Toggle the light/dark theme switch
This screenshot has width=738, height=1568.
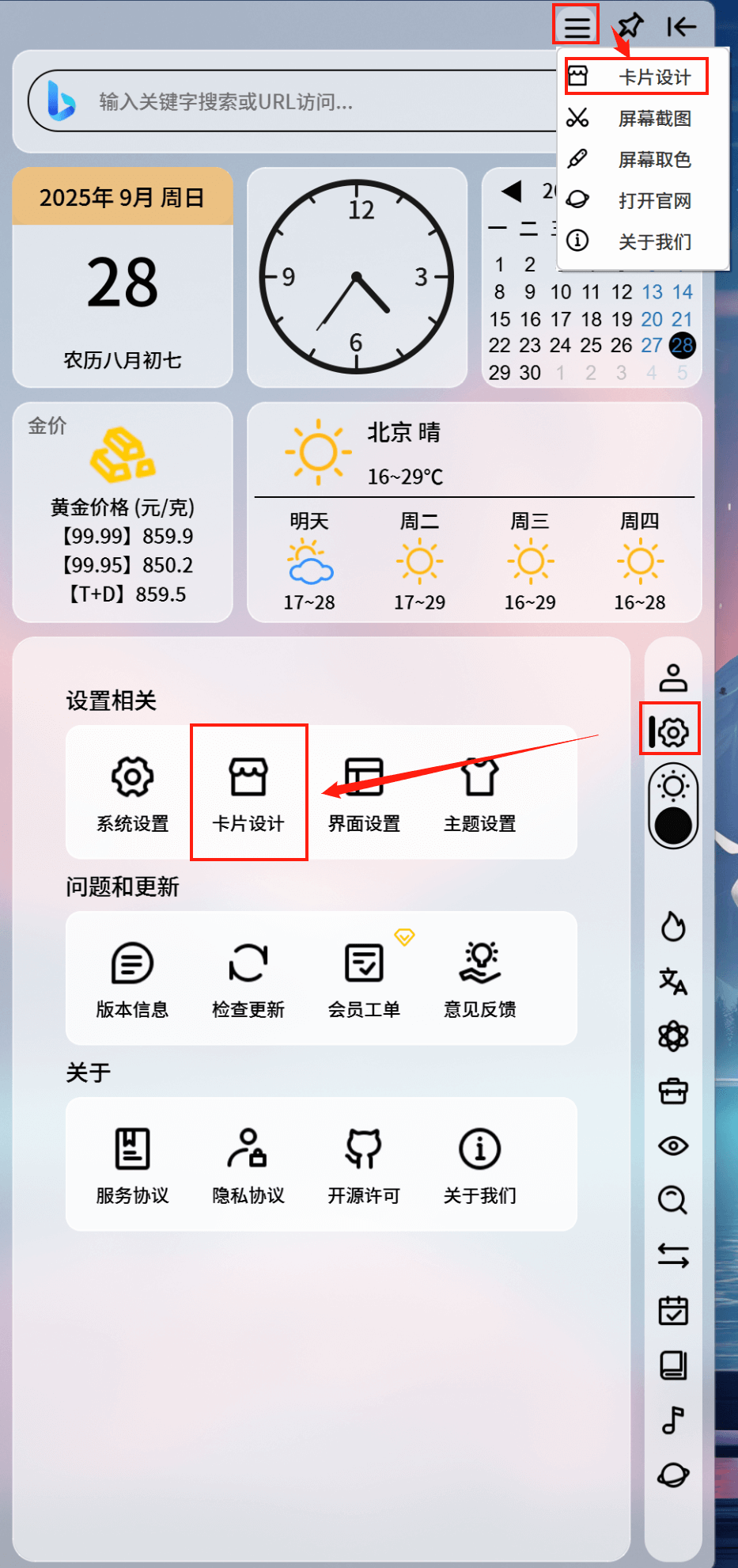tap(673, 807)
